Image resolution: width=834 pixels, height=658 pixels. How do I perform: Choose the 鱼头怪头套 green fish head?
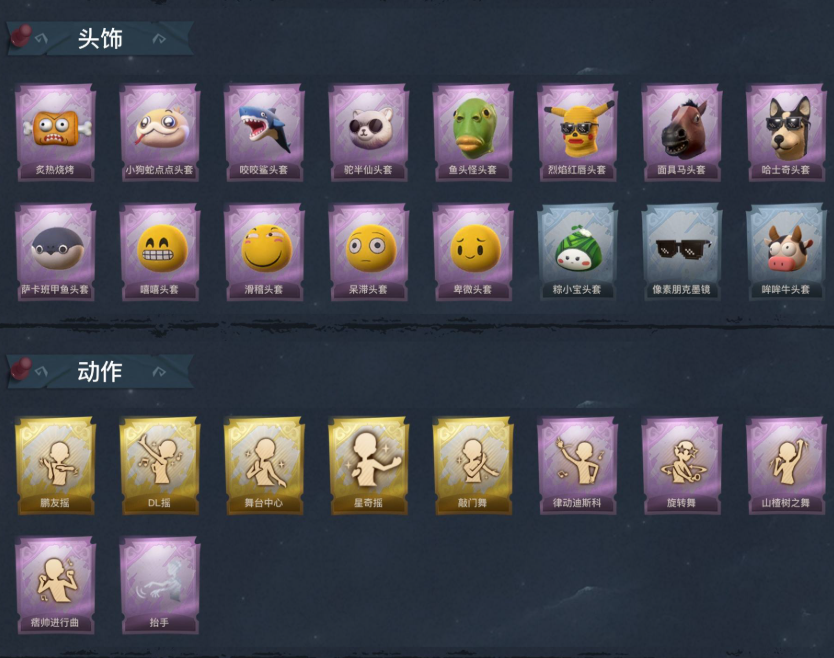pos(472,132)
